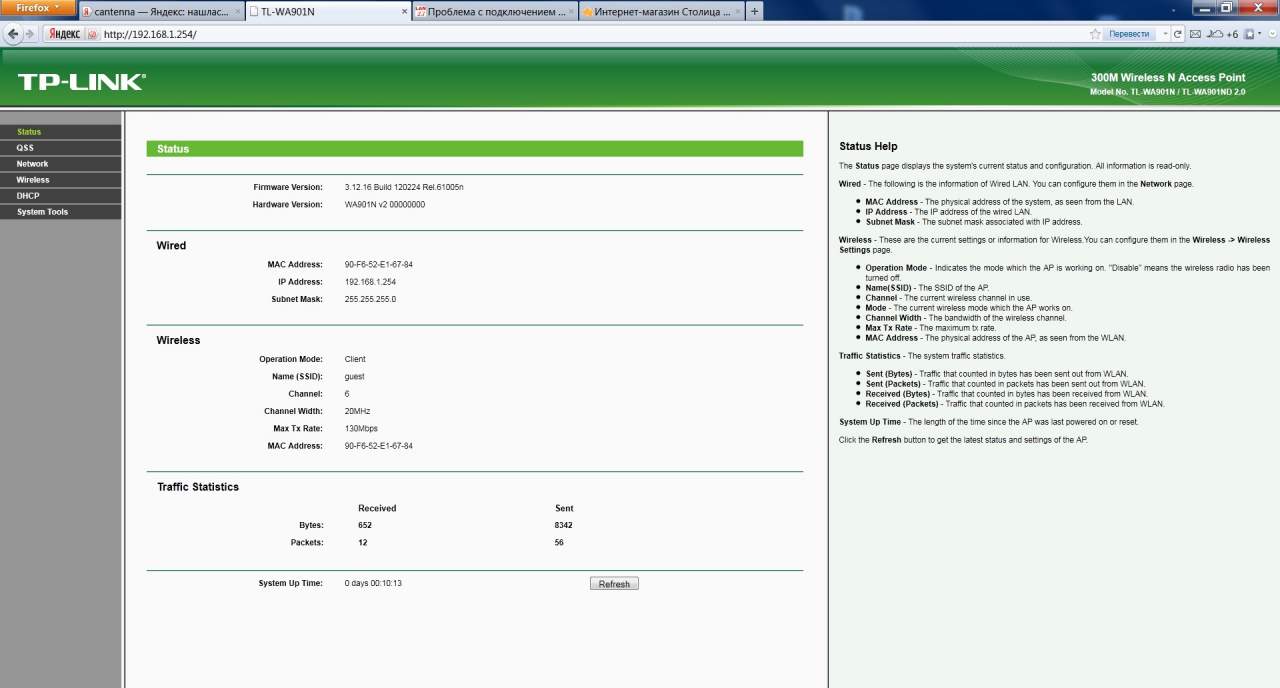Click the sent packets value 56
1280x688 pixels.
click(559, 543)
